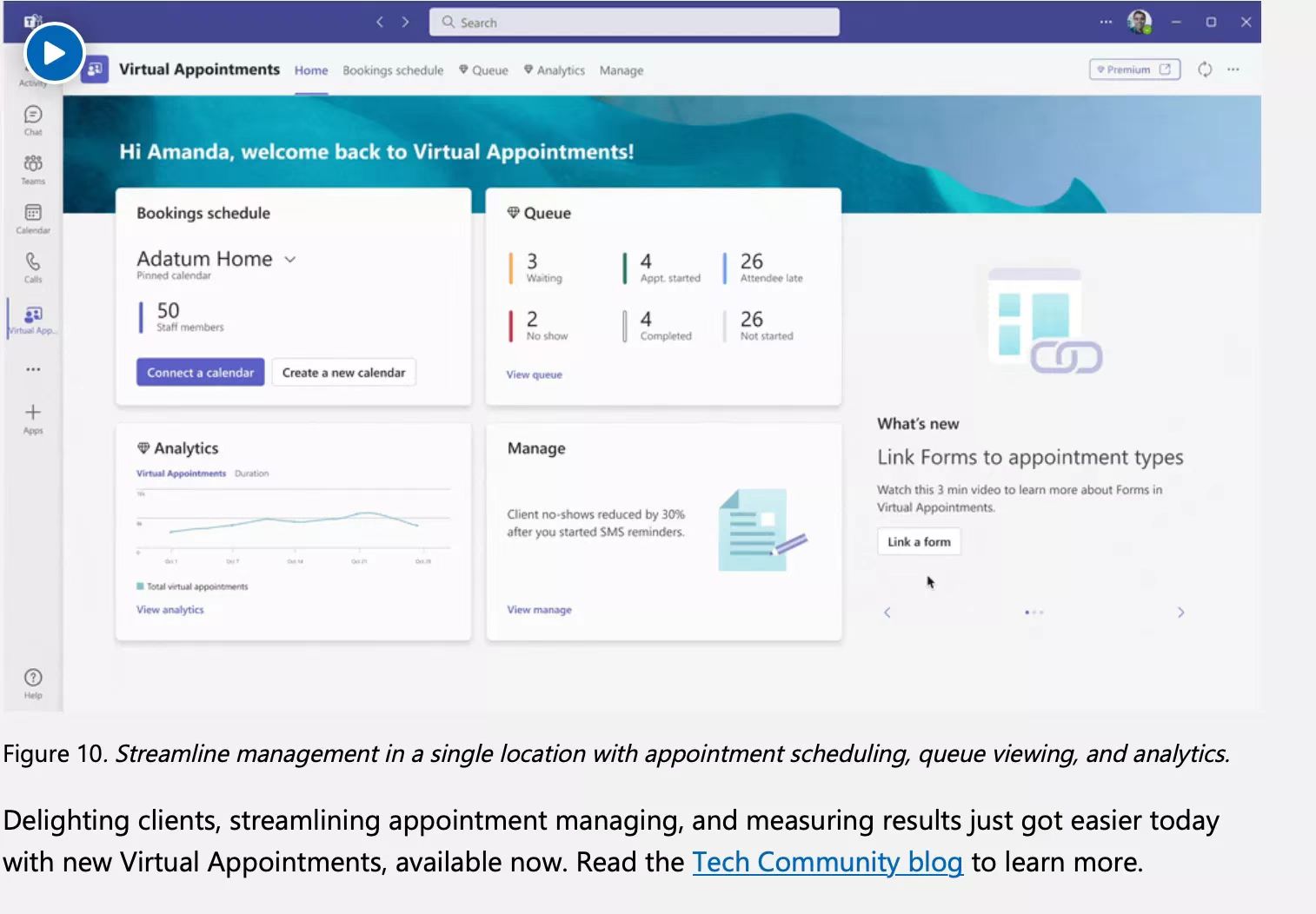Click the Link a form button

[919, 541]
